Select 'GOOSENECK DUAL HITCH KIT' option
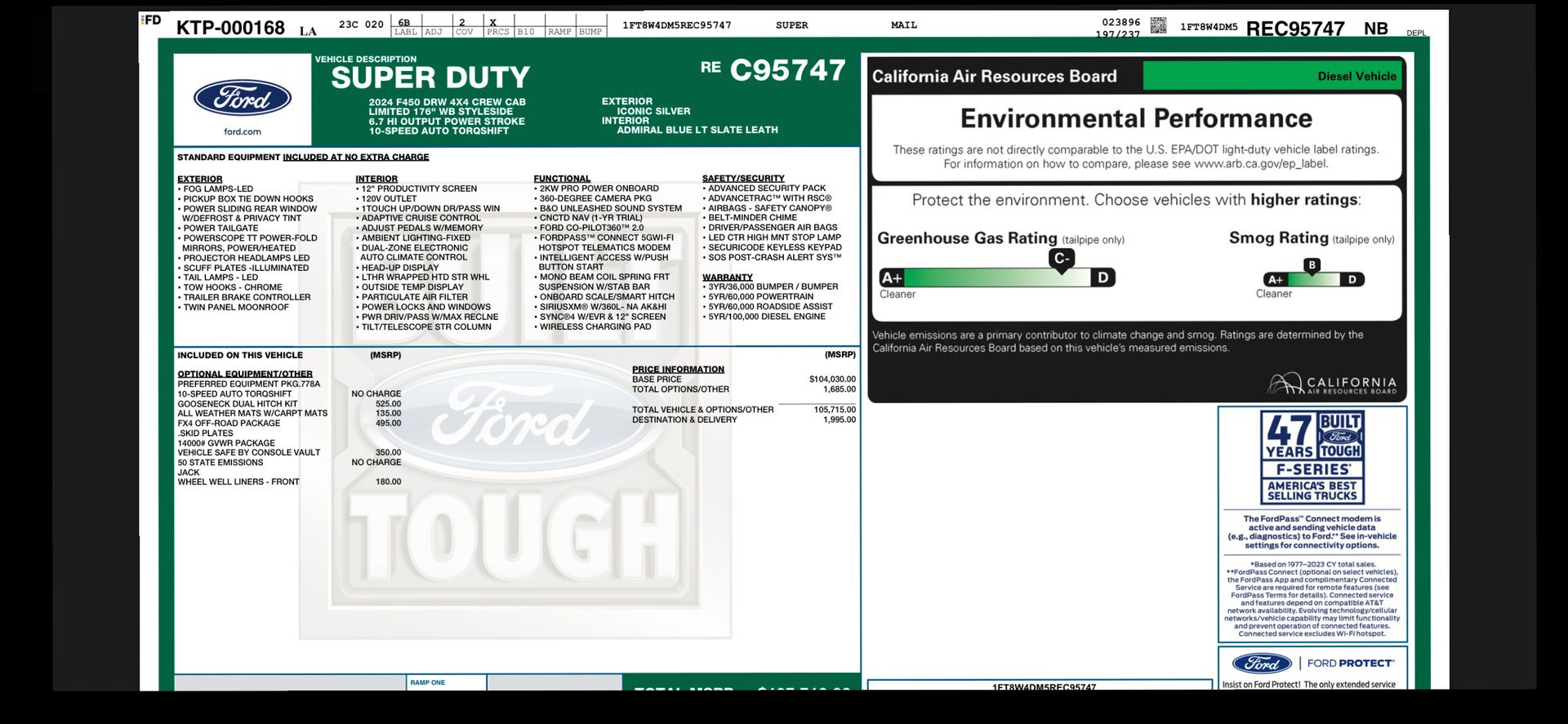The width and height of the screenshot is (1568, 724). point(238,404)
